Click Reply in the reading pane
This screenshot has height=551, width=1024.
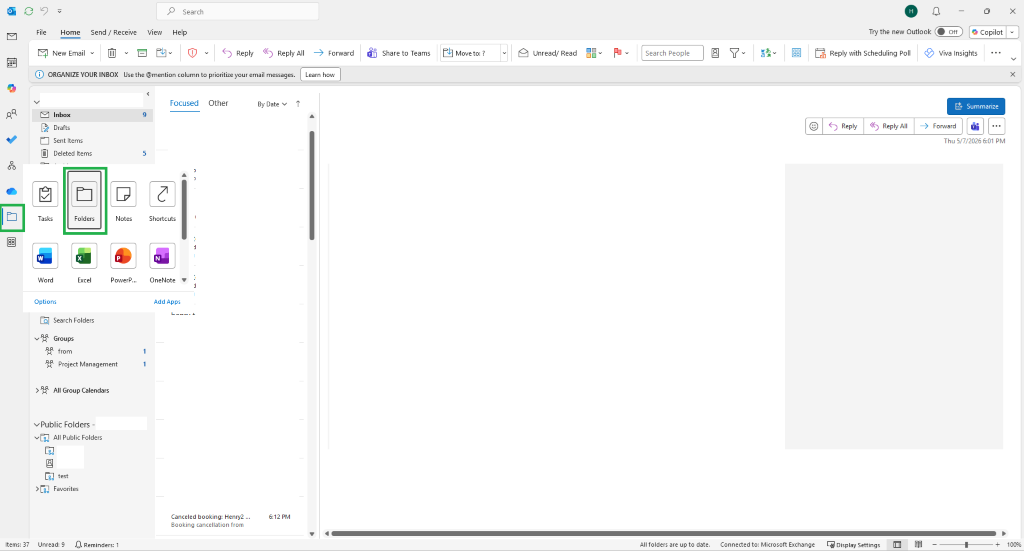[x=843, y=126]
